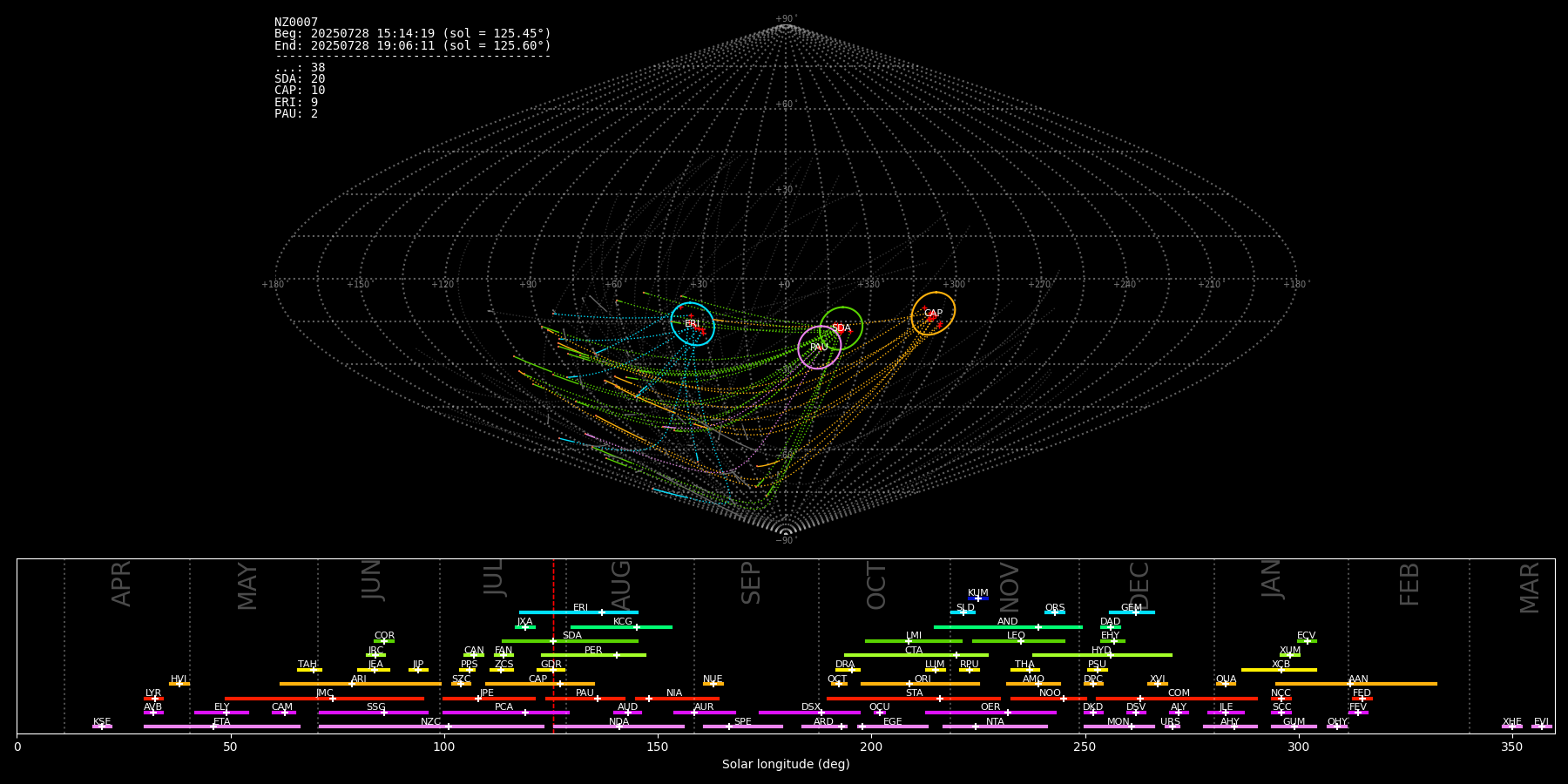The height and width of the screenshot is (784, 1568).
Task: Click the HYD shower bar
Action: [1102, 655]
